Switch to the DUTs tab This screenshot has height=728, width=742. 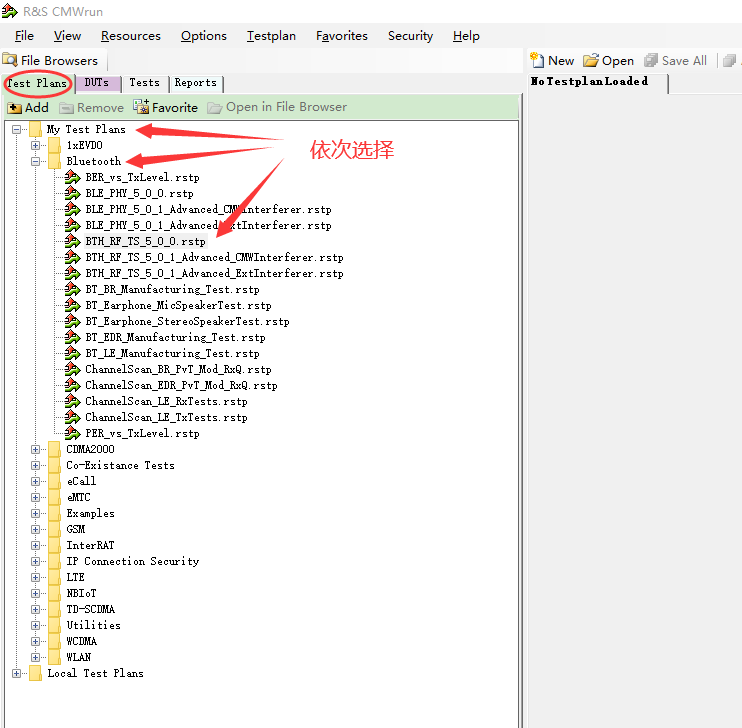pos(97,83)
